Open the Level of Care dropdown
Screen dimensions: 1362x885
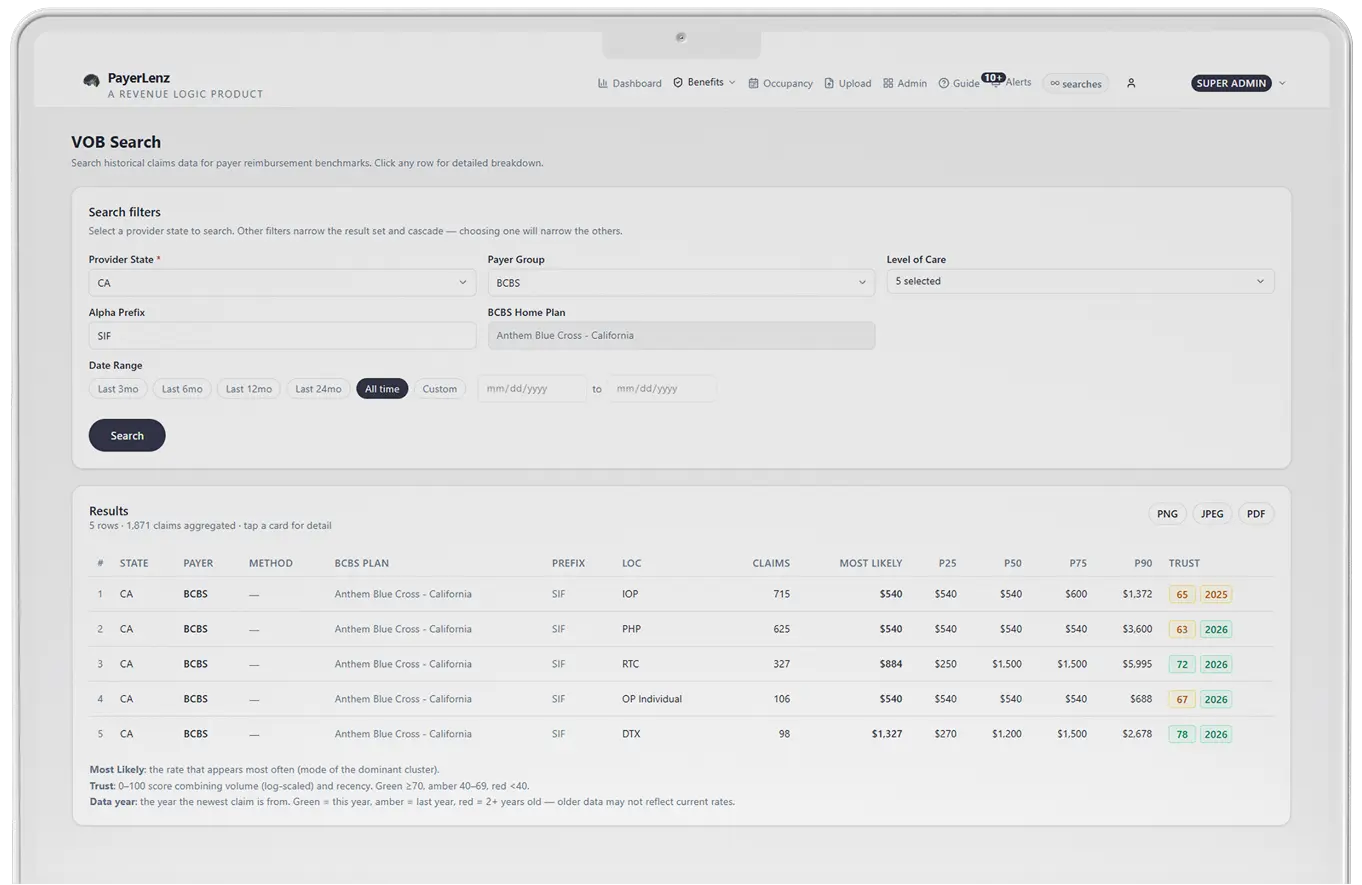(x=1080, y=281)
